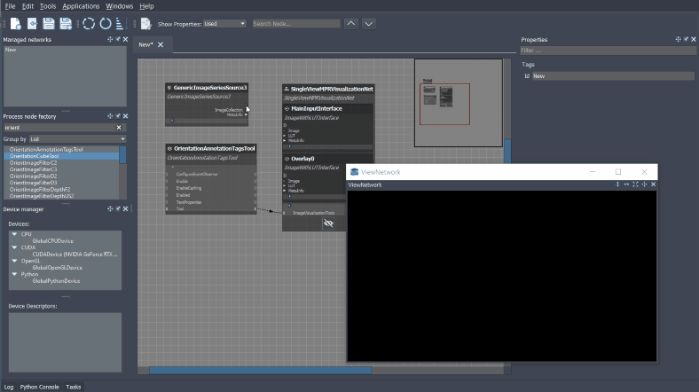This screenshot has width=699, height=392.
Task: Open the File menu
Action: (x=10, y=6)
